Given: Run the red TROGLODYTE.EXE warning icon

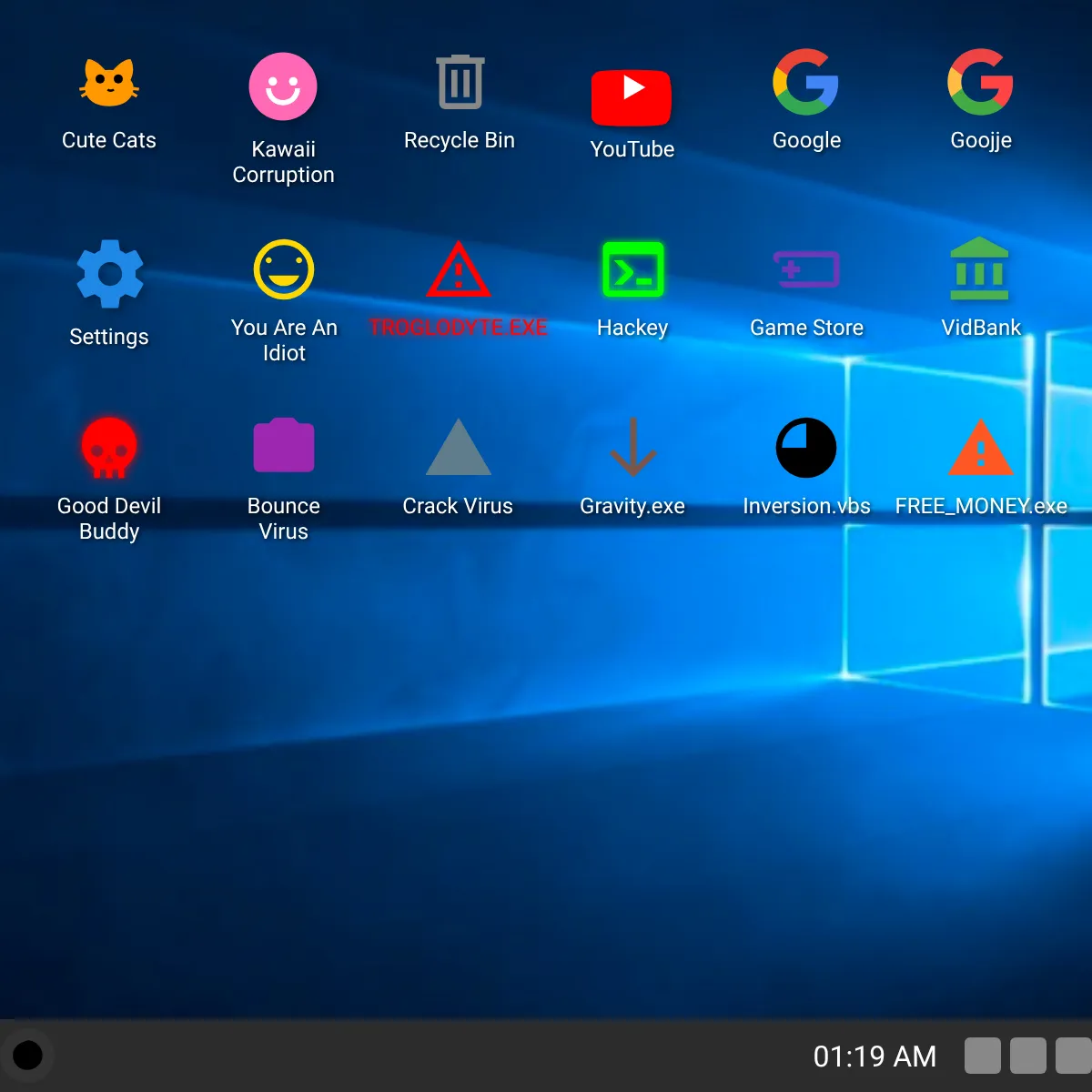Looking at the screenshot, I should pyautogui.click(x=459, y=269).
